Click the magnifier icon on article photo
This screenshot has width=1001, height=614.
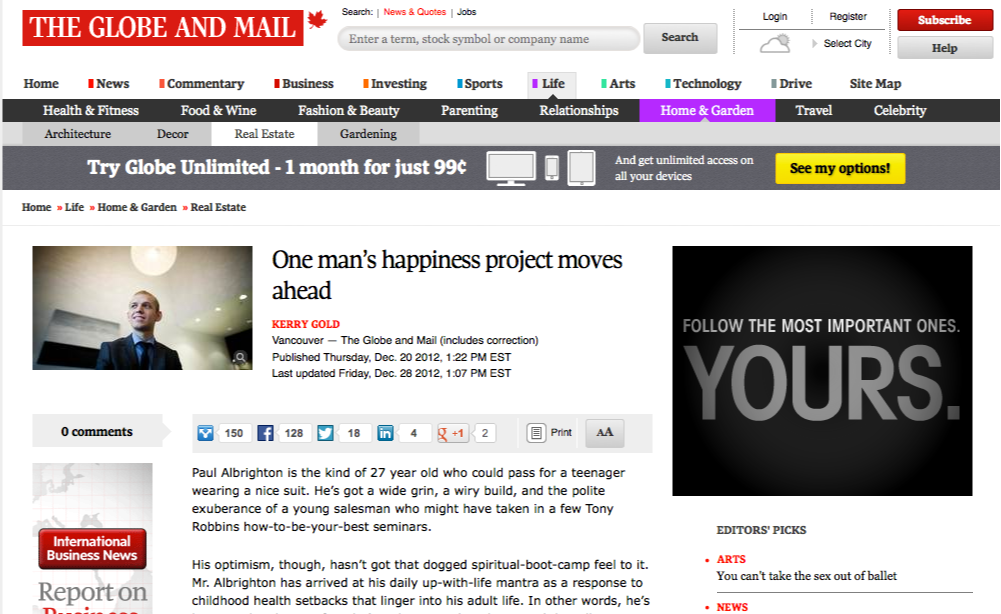pyautogui.click(x=240, y=357)
